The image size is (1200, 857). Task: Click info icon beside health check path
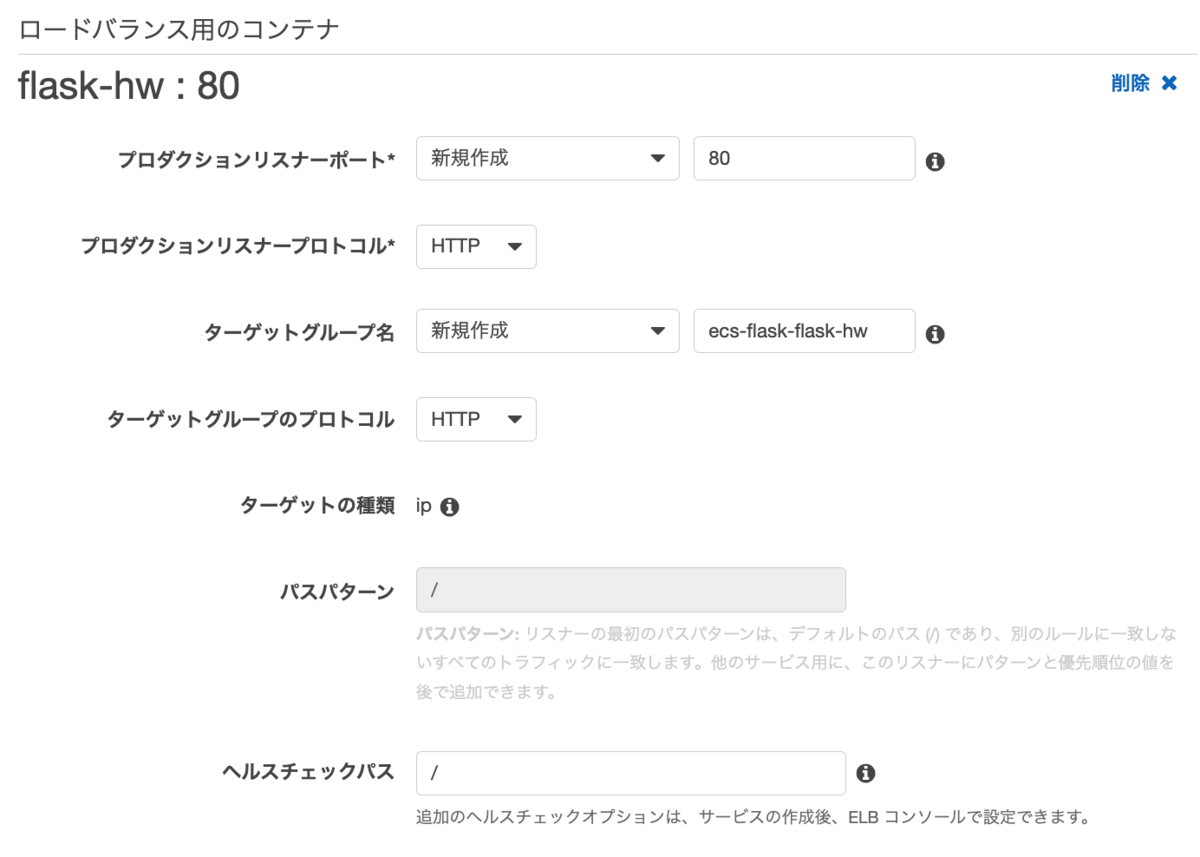[866, 773]
